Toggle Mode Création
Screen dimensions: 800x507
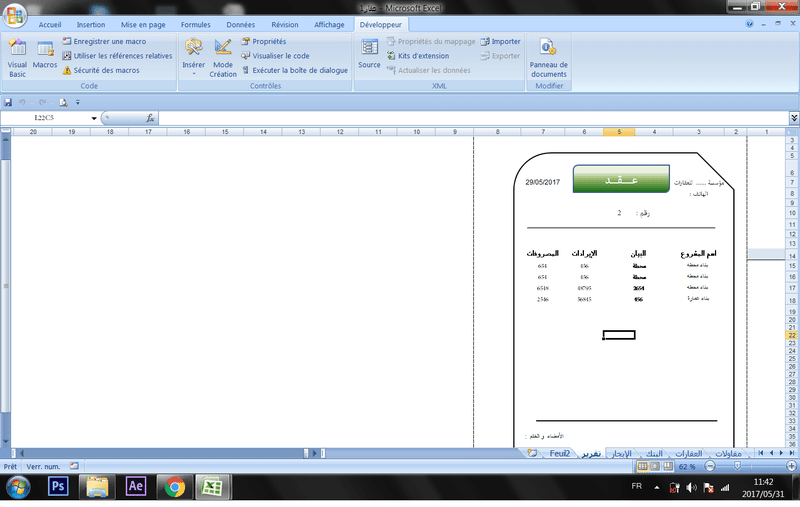tap(222, 55)
